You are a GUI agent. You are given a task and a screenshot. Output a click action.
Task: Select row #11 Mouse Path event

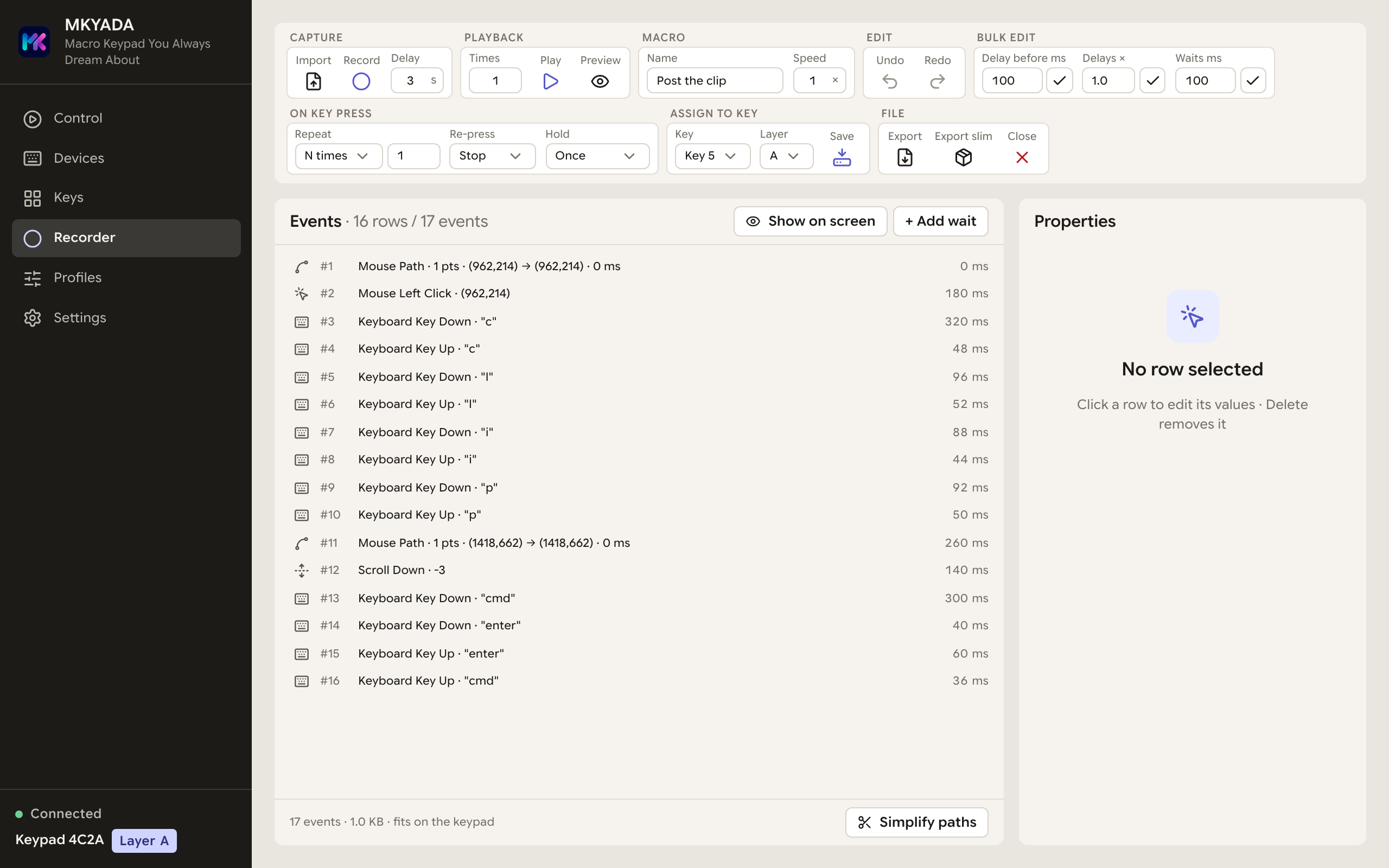click(639, 542)
